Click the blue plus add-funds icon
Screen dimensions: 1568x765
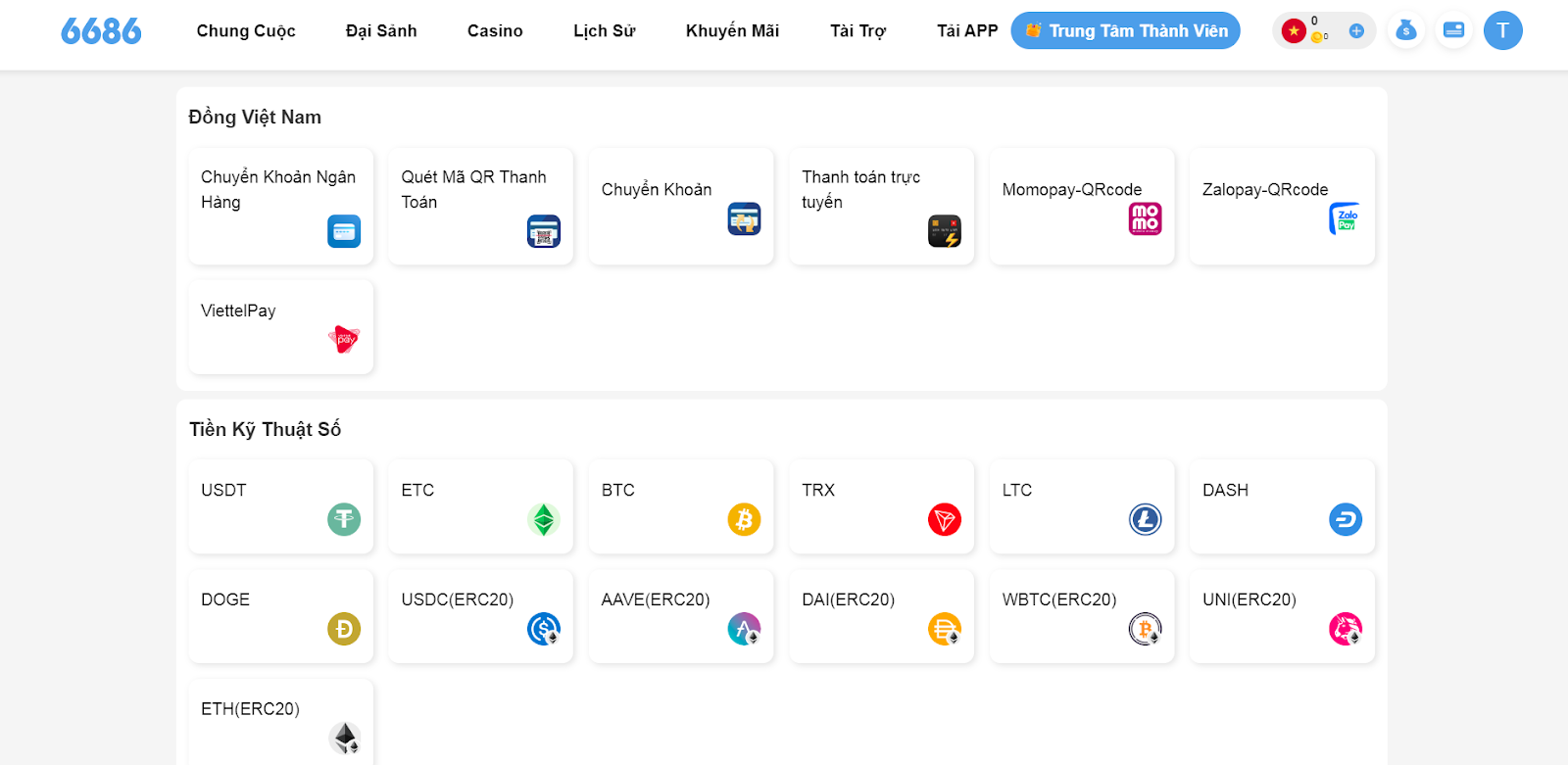point(1356,31)
